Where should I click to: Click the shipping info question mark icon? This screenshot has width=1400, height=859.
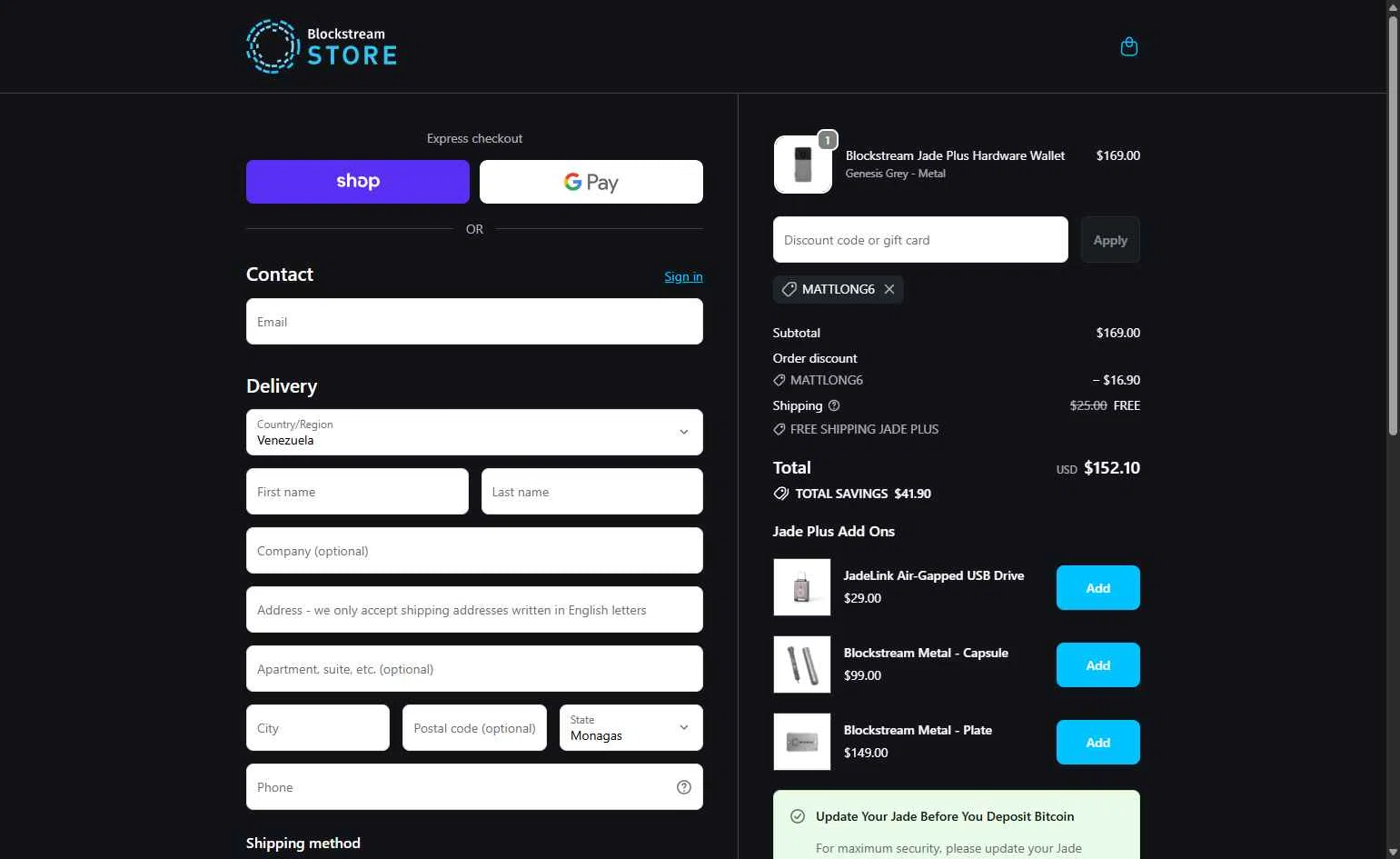point(834,405)
